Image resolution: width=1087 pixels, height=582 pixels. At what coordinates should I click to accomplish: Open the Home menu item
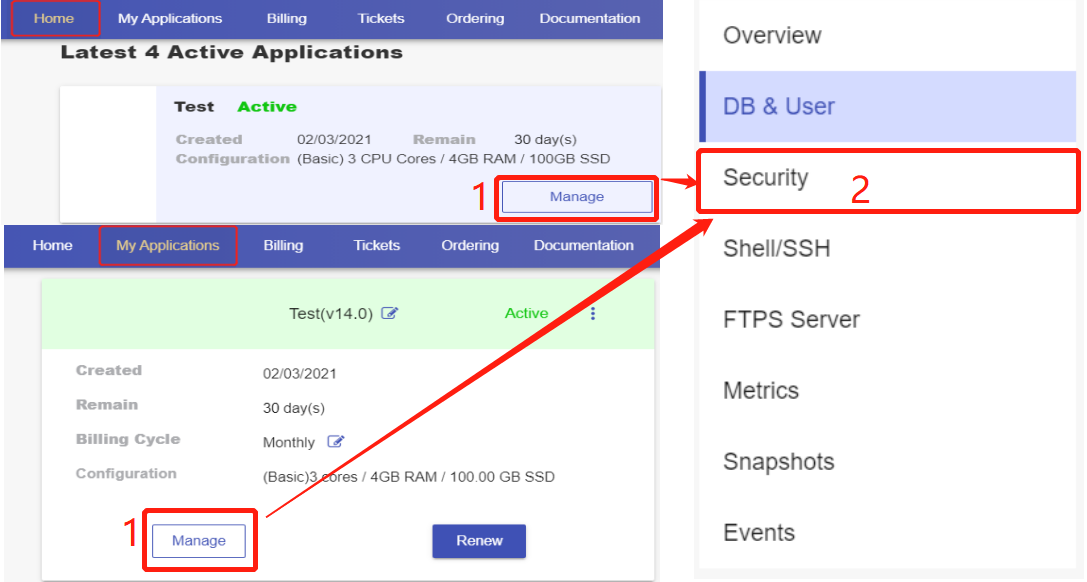53,17
